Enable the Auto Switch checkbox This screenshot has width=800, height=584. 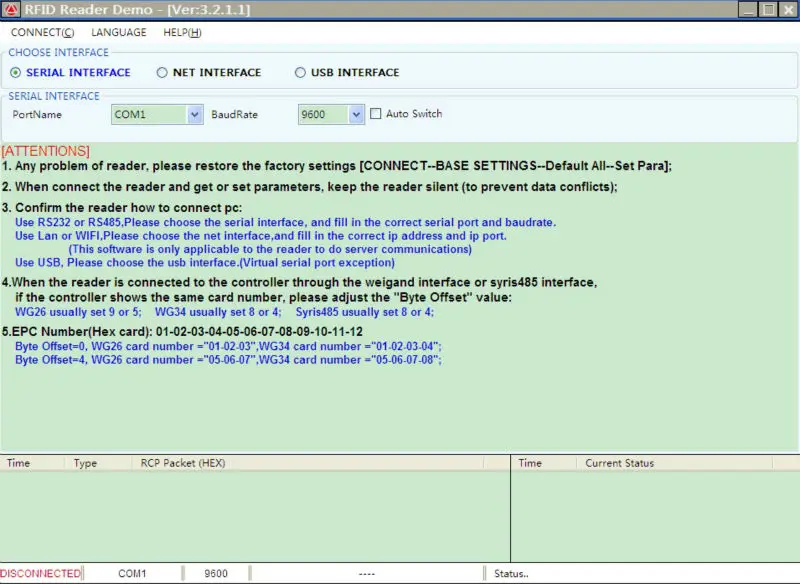[376, 114]
